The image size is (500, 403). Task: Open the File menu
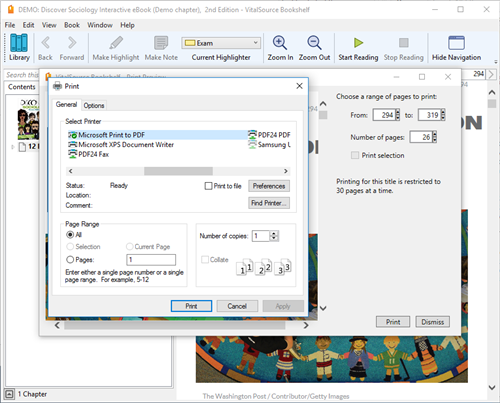tap(10, 25)
